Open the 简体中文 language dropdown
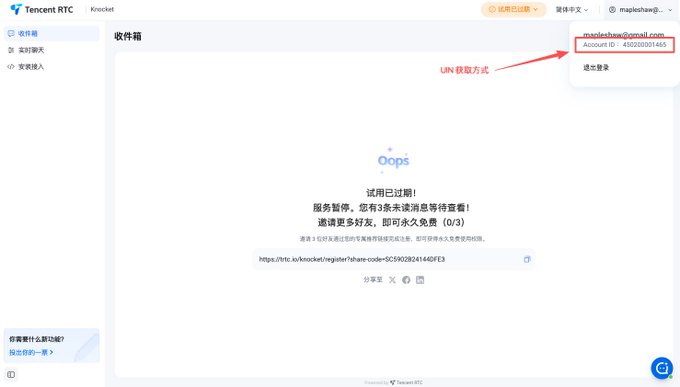 point(572,10)
